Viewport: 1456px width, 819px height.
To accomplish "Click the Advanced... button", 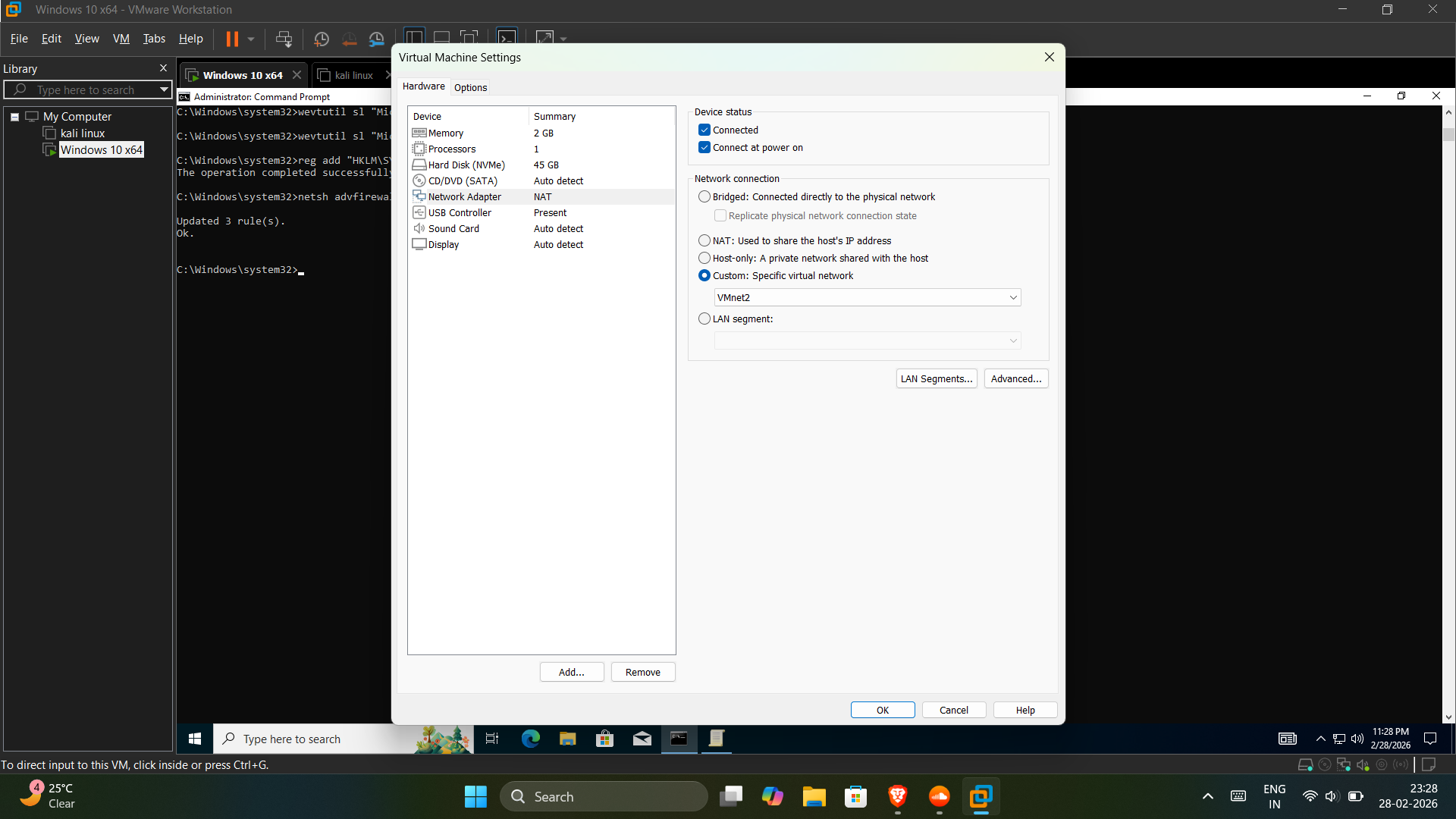I will pos(1016,378).
